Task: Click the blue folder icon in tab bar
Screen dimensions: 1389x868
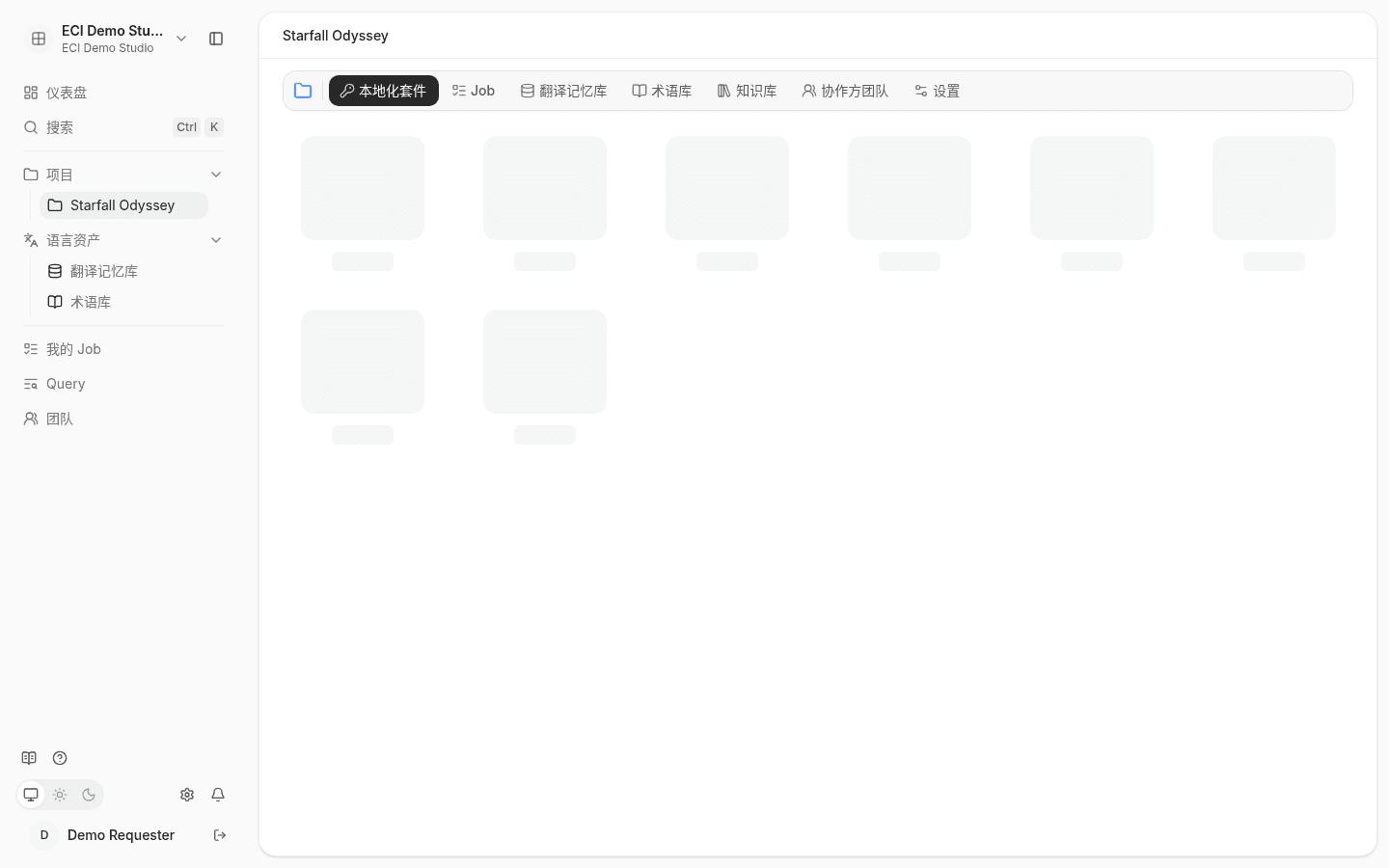Action: click(x=303, y=91)
